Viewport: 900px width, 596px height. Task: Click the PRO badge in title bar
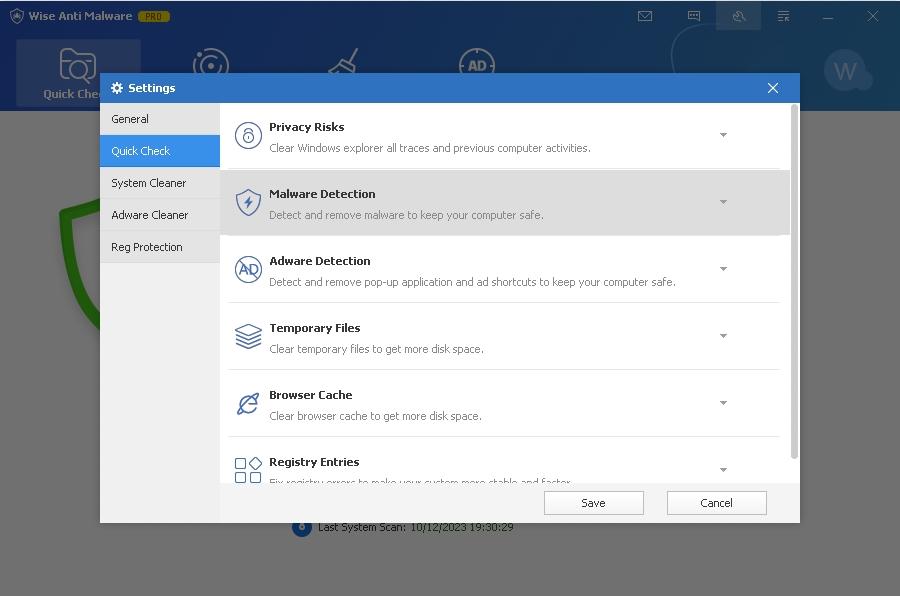[x=153, y=17]
